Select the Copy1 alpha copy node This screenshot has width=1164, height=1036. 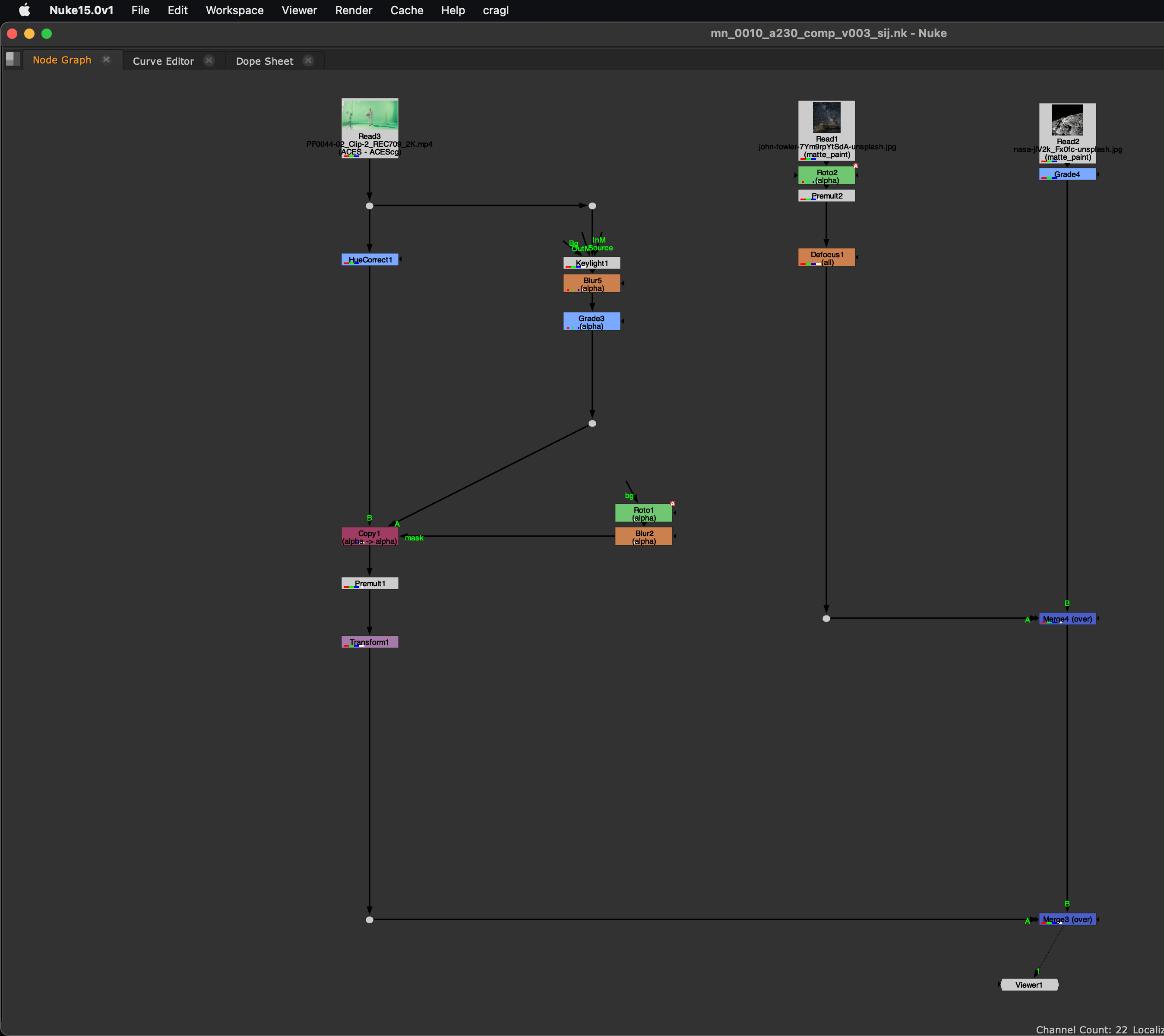(x=369, y=537)
